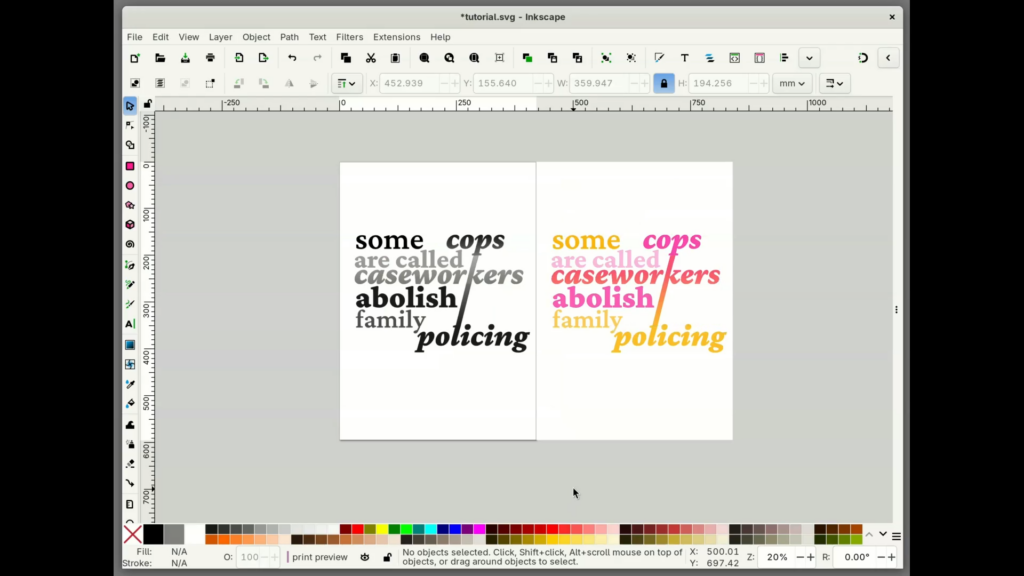Lock the print preview layer

pos(387,557)
